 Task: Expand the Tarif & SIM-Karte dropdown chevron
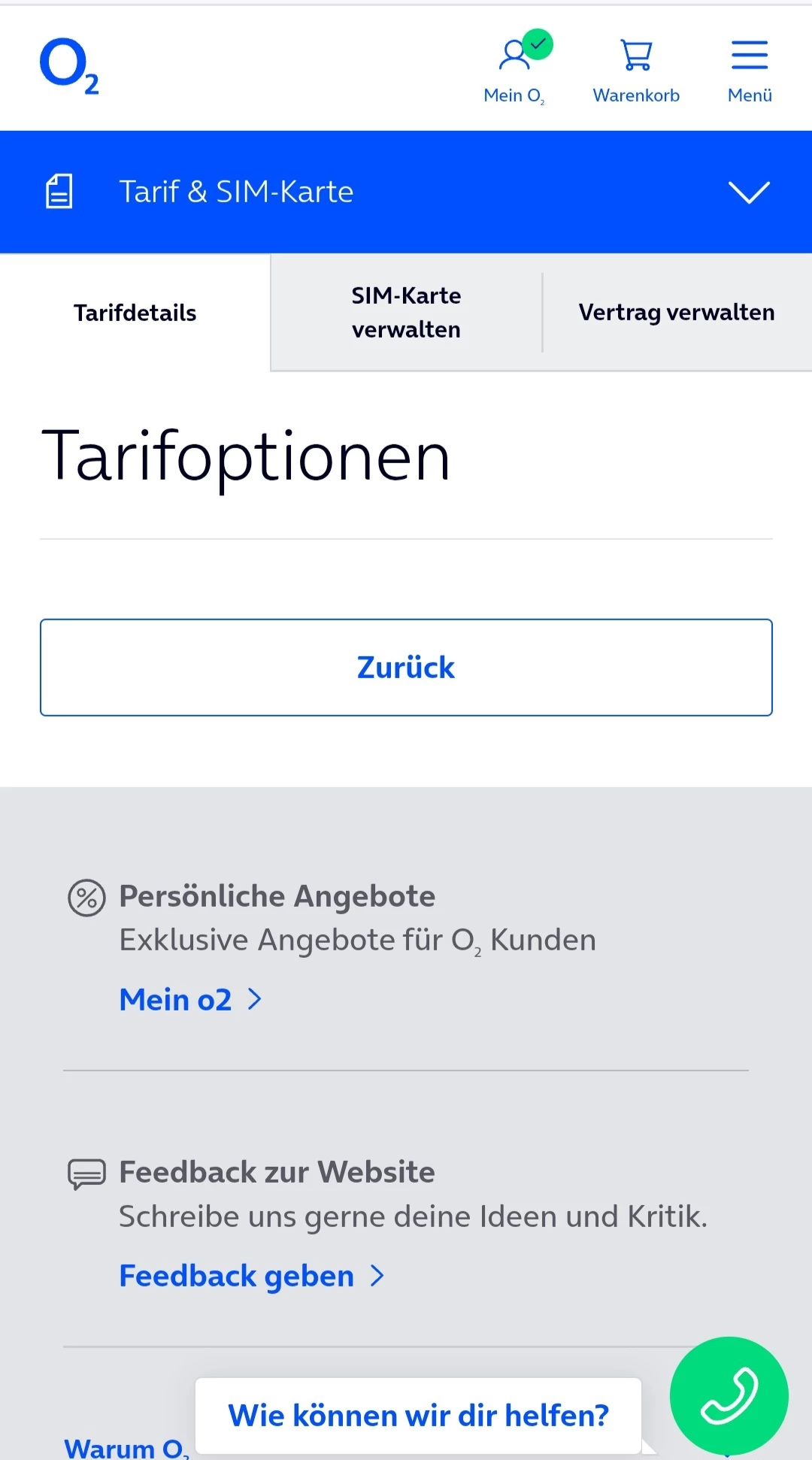749,192
